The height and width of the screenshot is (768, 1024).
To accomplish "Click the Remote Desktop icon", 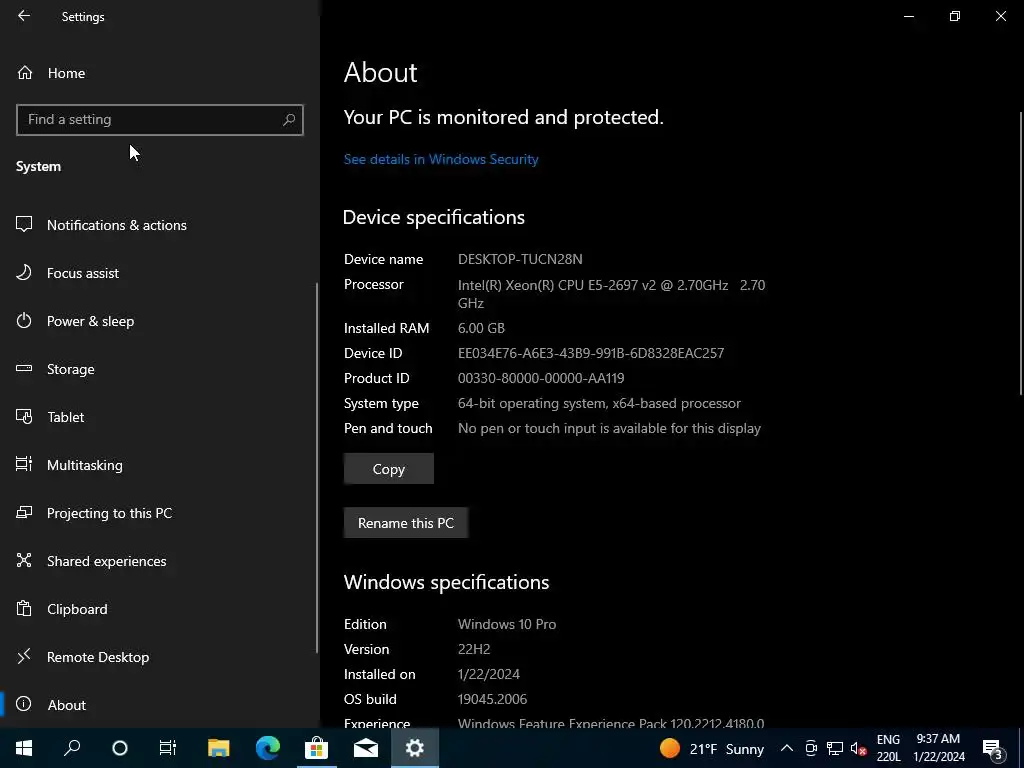I will click(24, 656).
